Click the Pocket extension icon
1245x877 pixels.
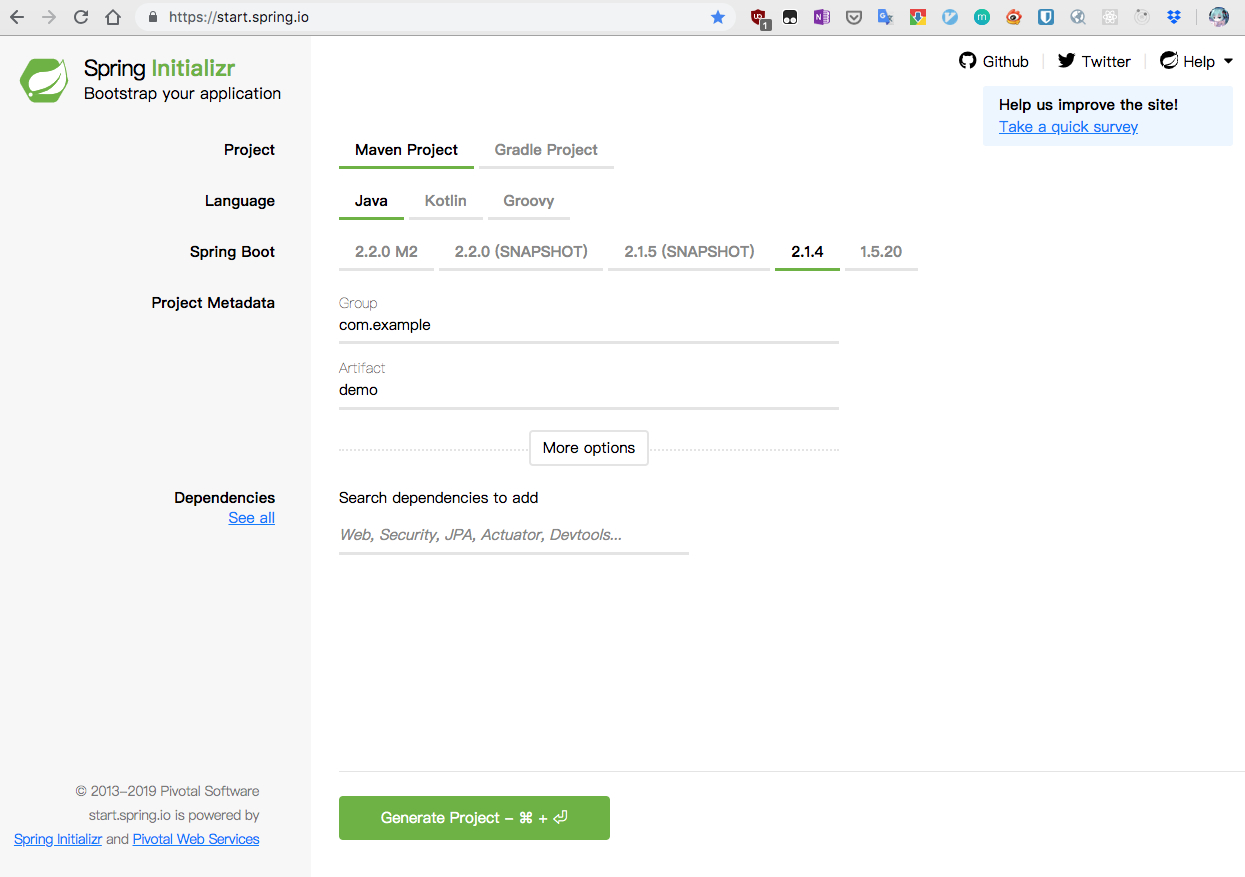[853, 17]
